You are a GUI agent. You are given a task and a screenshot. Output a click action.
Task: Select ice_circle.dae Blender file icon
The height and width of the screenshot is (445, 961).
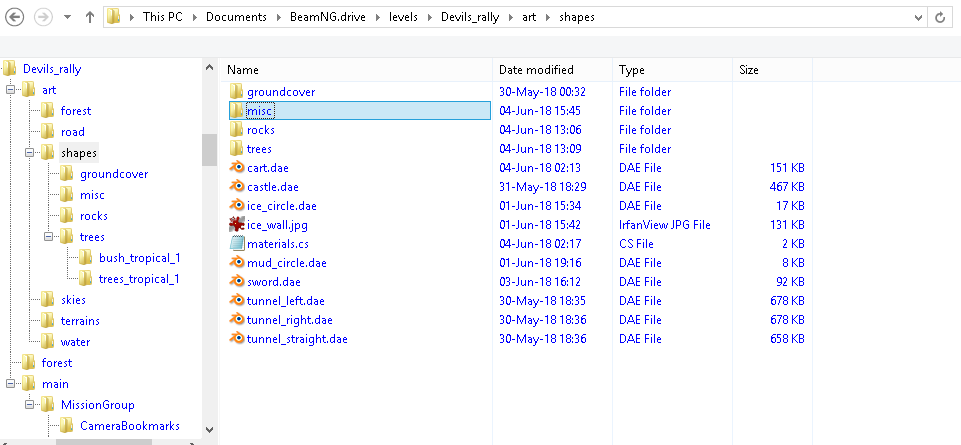click(x=237, y=206)
